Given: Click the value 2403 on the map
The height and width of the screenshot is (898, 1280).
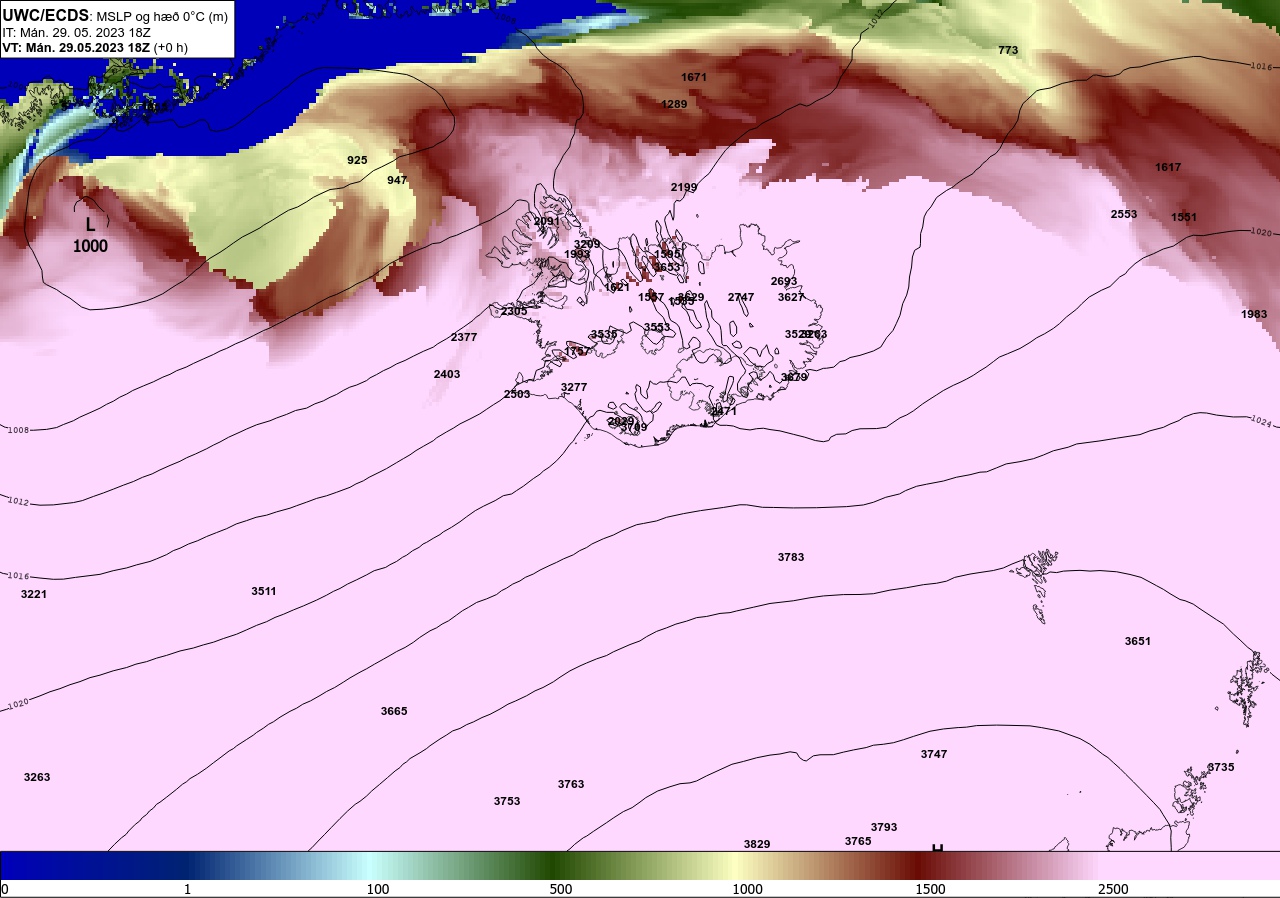Looking at the screenshot, I should click(x=447, y=374).
